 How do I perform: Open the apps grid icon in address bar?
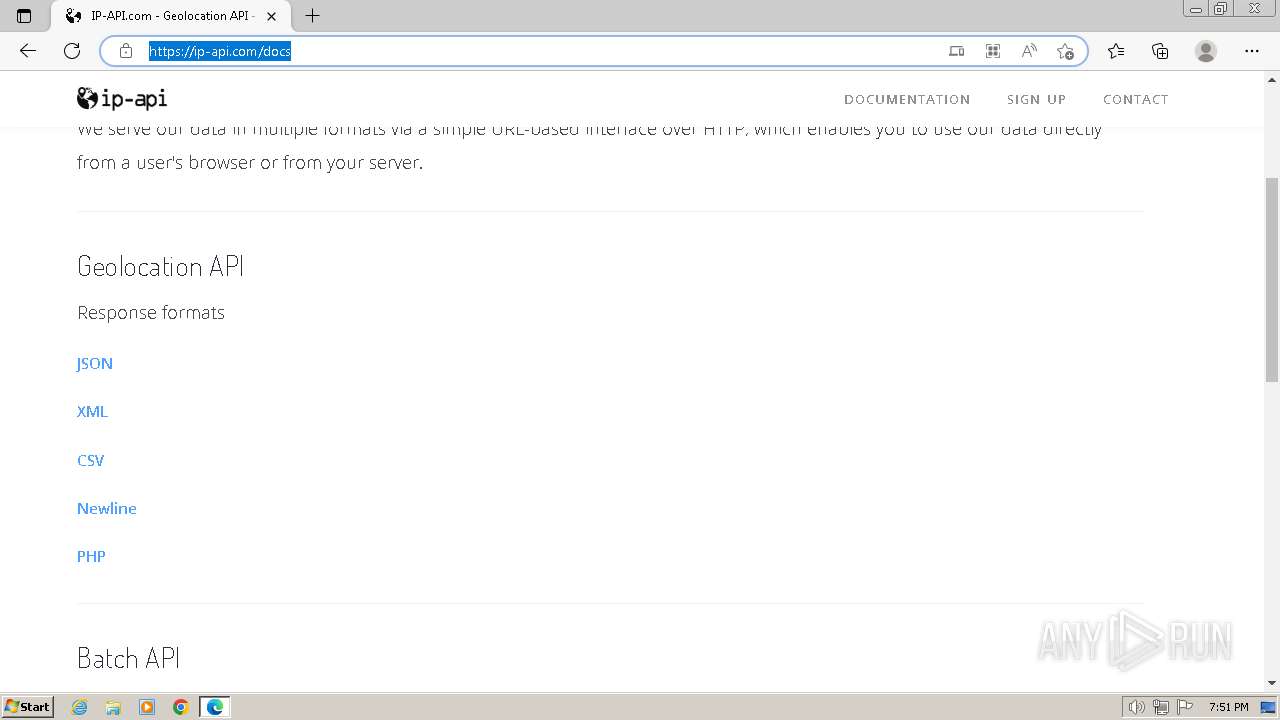(993, 51)
